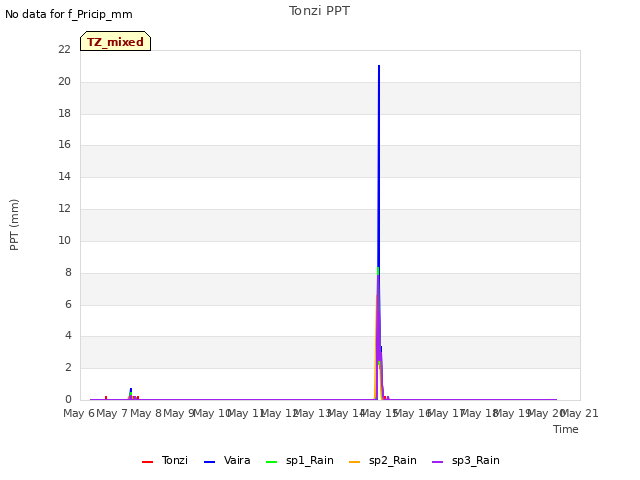640x480 pixels.
Task: Click the y-axis value 16
Action: coord(64,144)
